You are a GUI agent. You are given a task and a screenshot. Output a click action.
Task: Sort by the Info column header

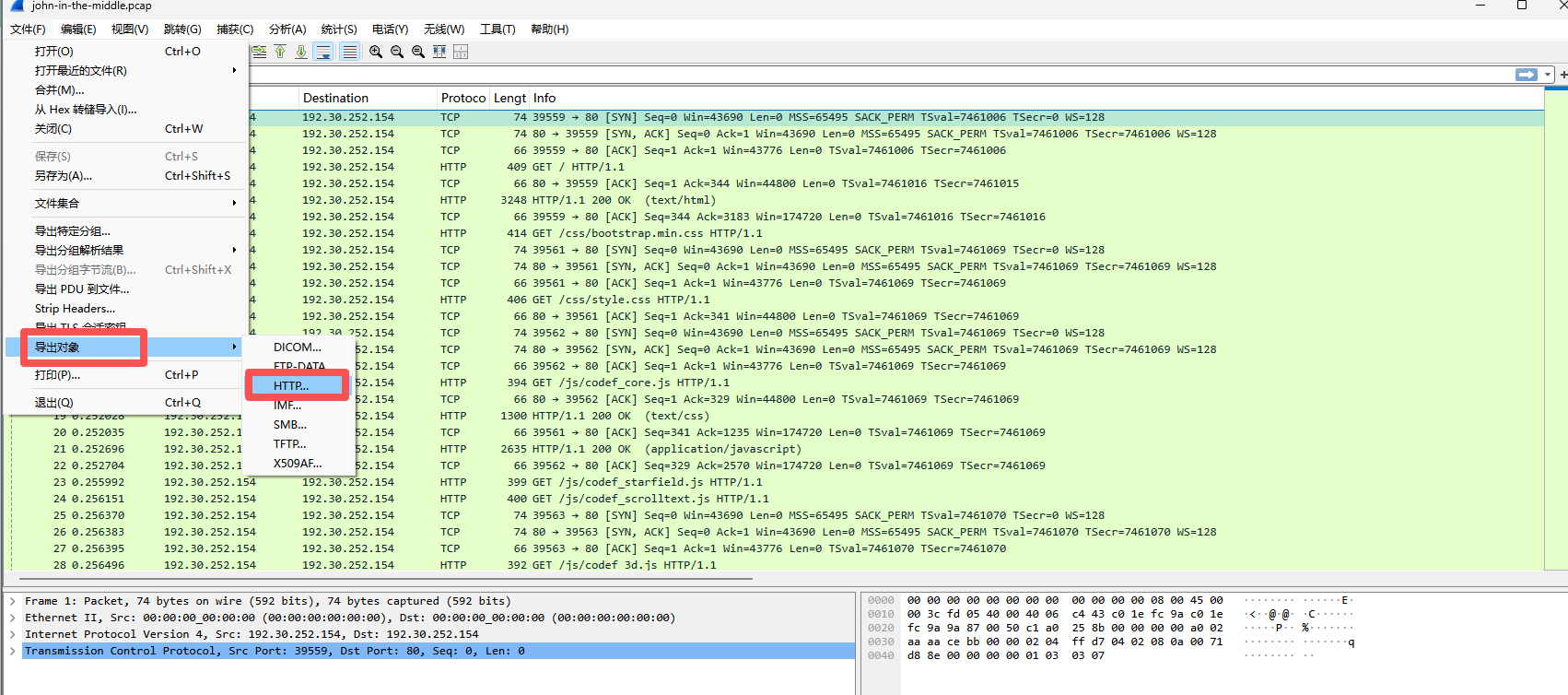[1036, 98]
